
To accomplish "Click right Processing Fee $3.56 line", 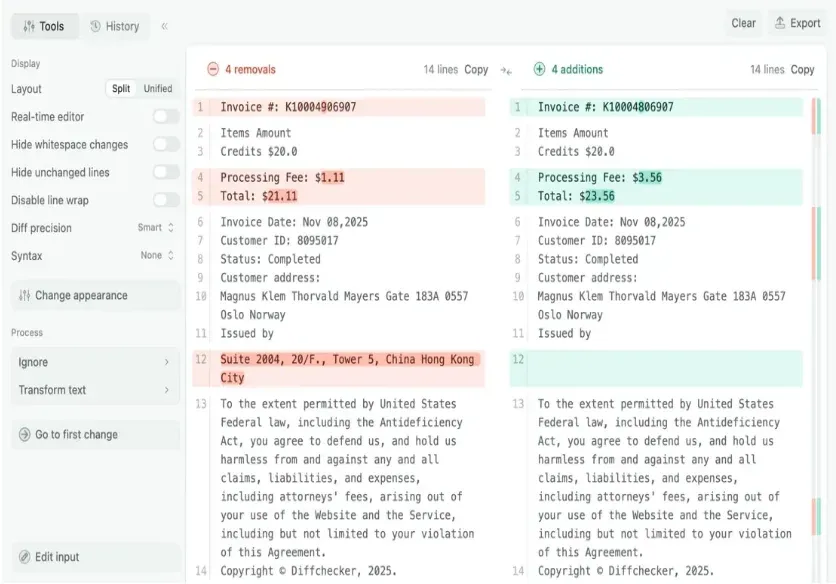I will click(x=656, y=177).
